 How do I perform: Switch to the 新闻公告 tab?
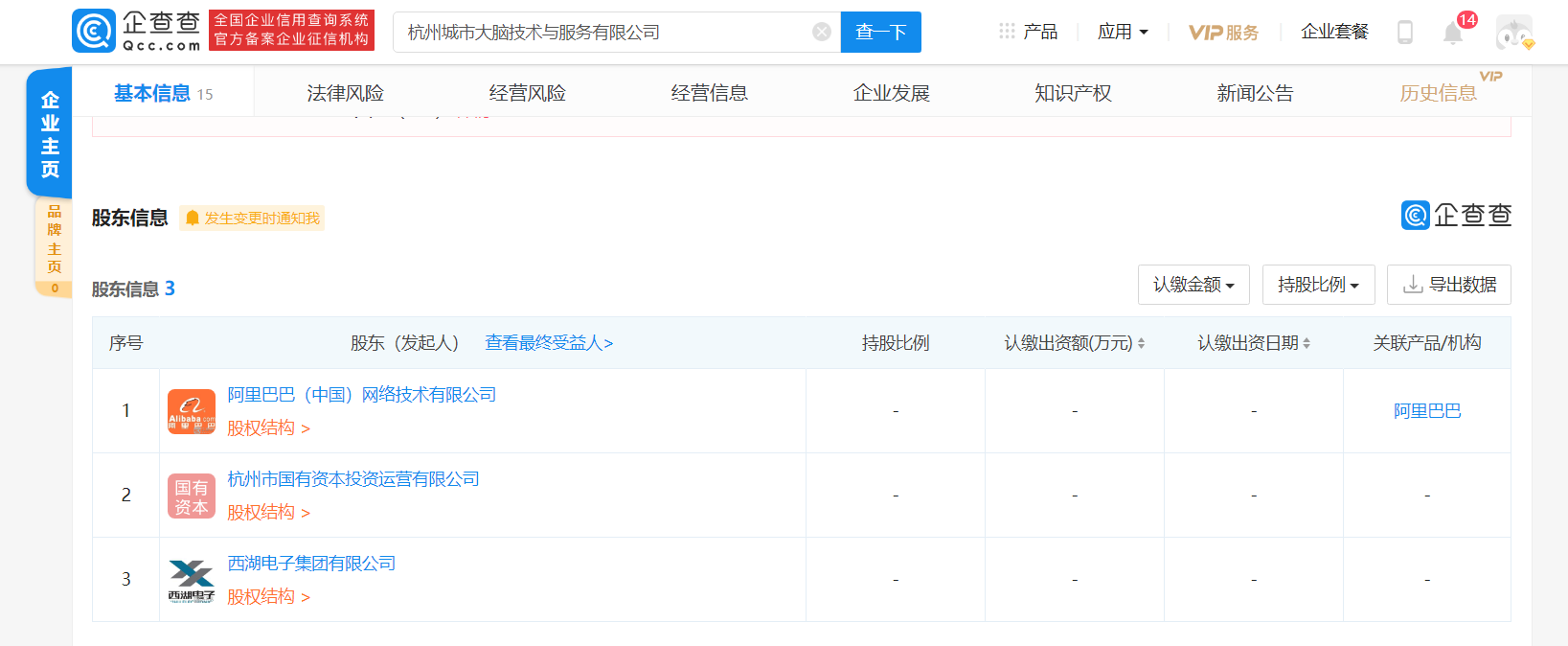pyautogui.click(x=1255, y=93)
